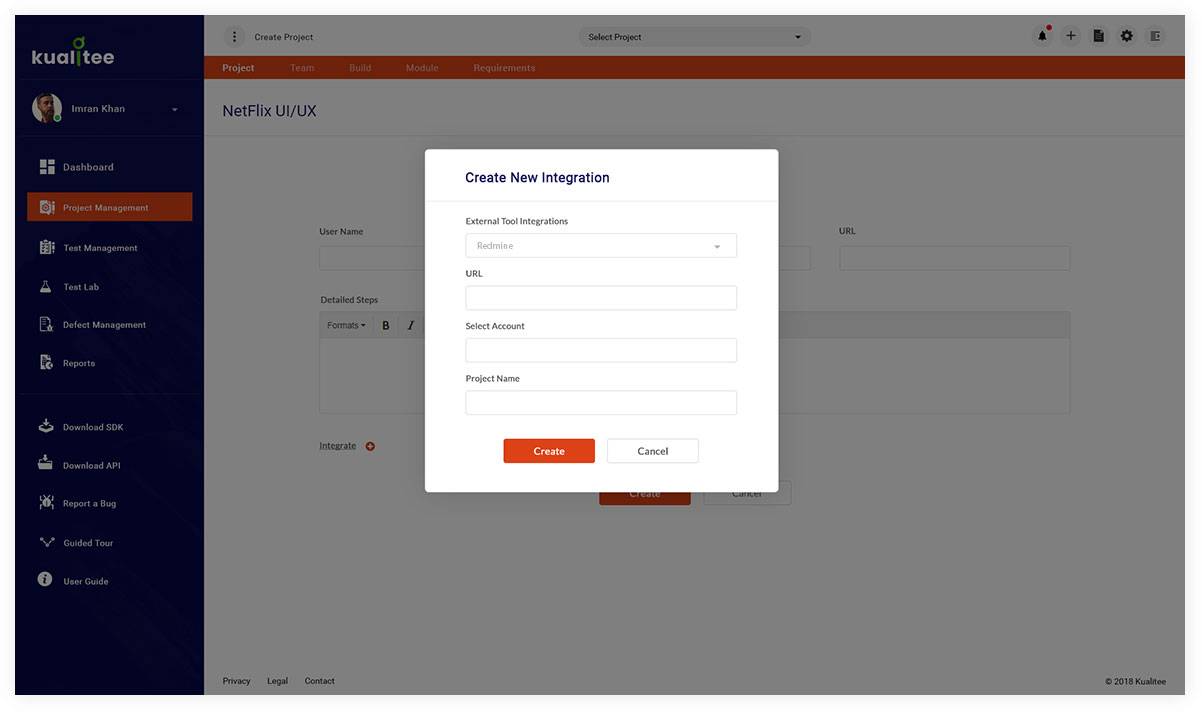Image resolution: width=1202 pixels, height=712 pixels.
Task: Open the Select Project dropdown
Action: coord(695,37)
